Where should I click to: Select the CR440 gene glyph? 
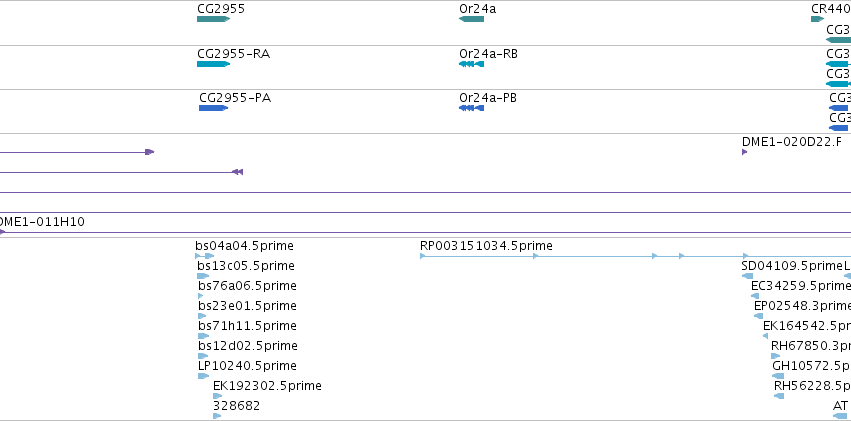pos(817,19)
